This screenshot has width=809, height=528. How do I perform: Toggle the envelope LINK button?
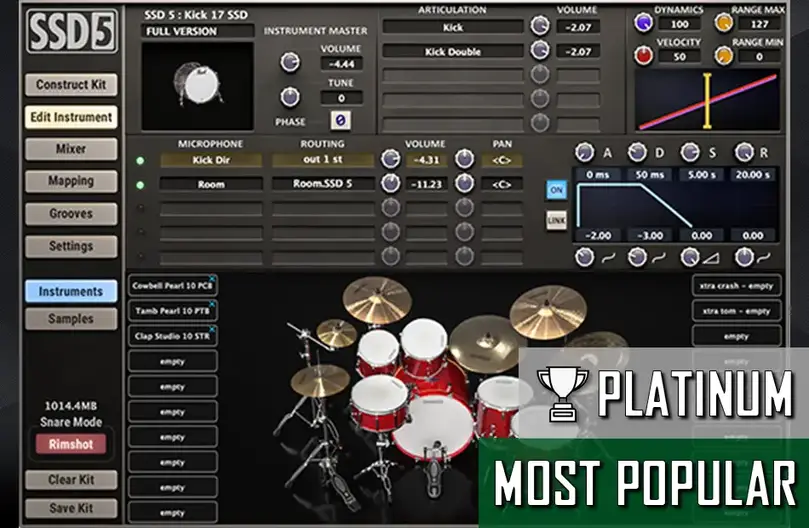[x=556, y=220]
